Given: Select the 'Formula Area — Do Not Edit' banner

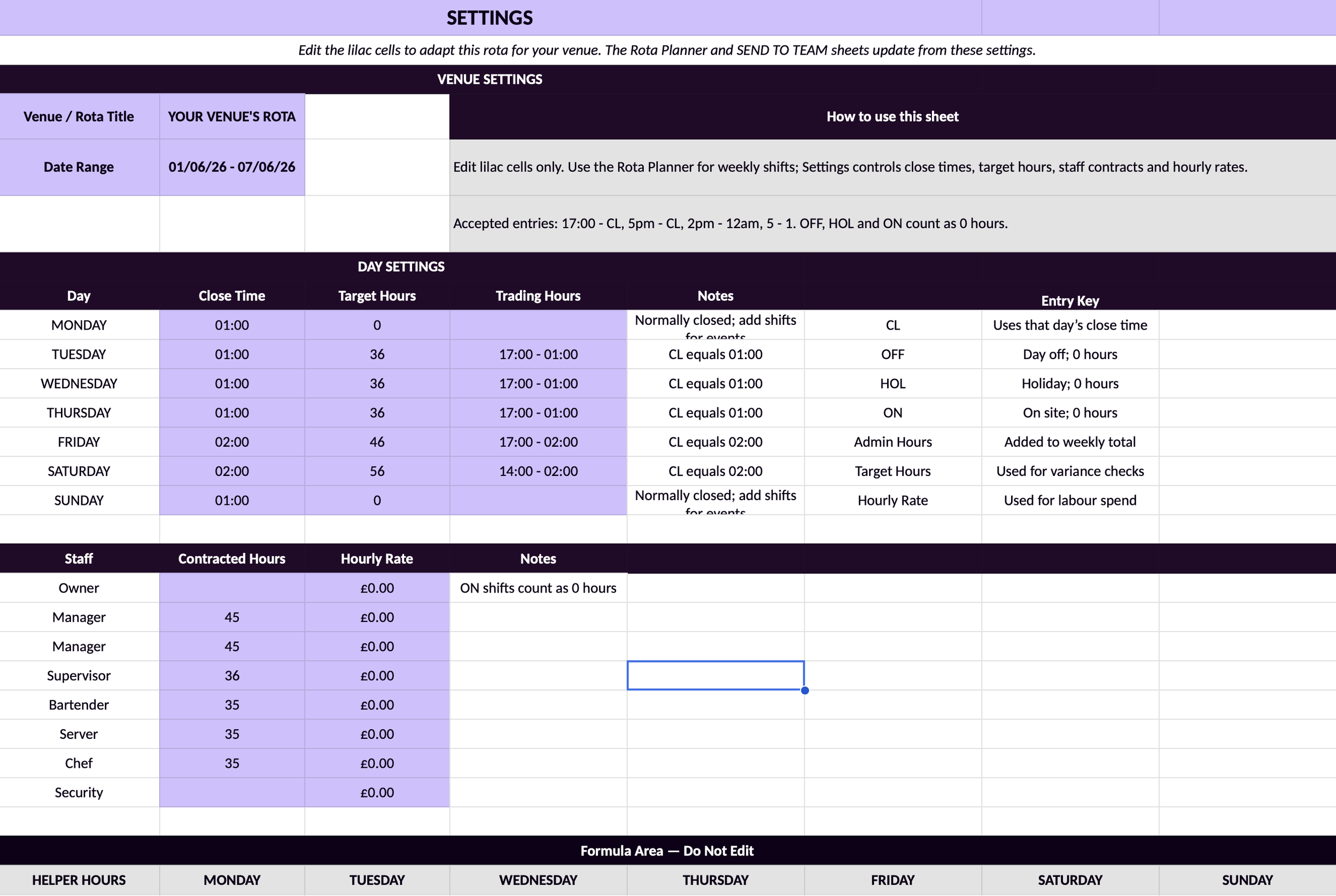Looking at the screenshot, I should point(667,851).
